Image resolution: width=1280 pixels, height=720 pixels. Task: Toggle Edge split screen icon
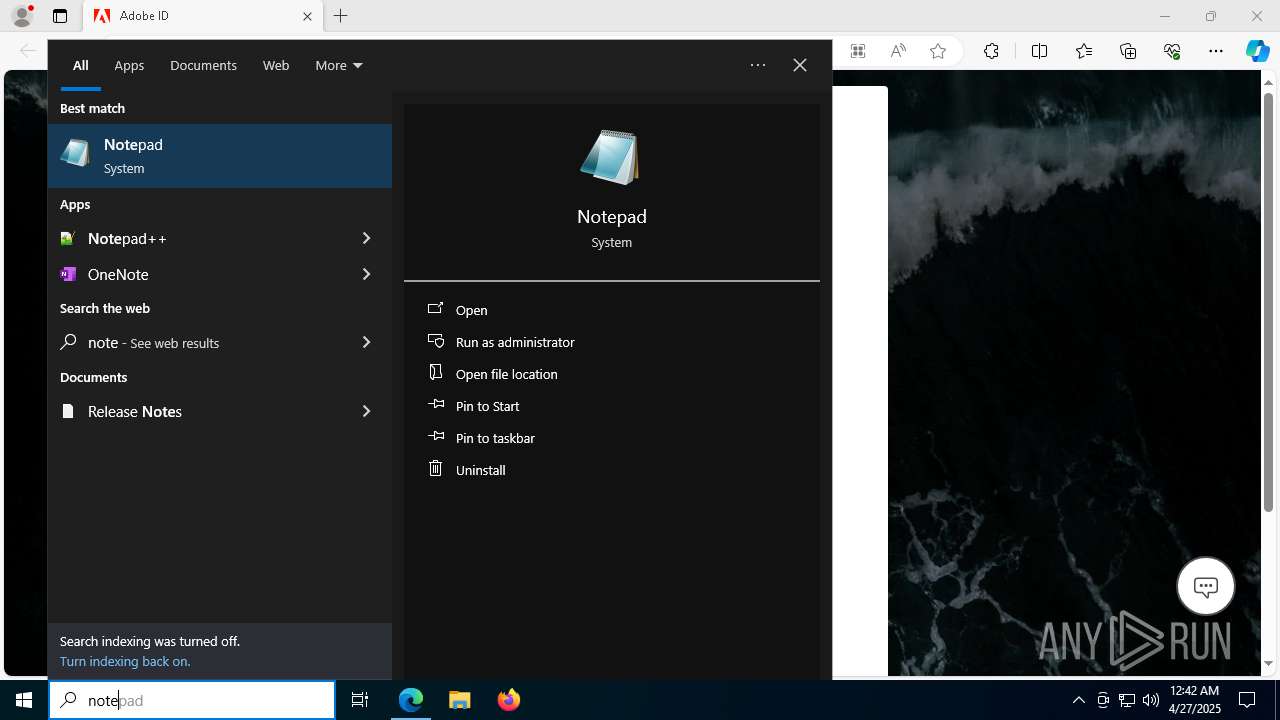(x=1039, y=51)
